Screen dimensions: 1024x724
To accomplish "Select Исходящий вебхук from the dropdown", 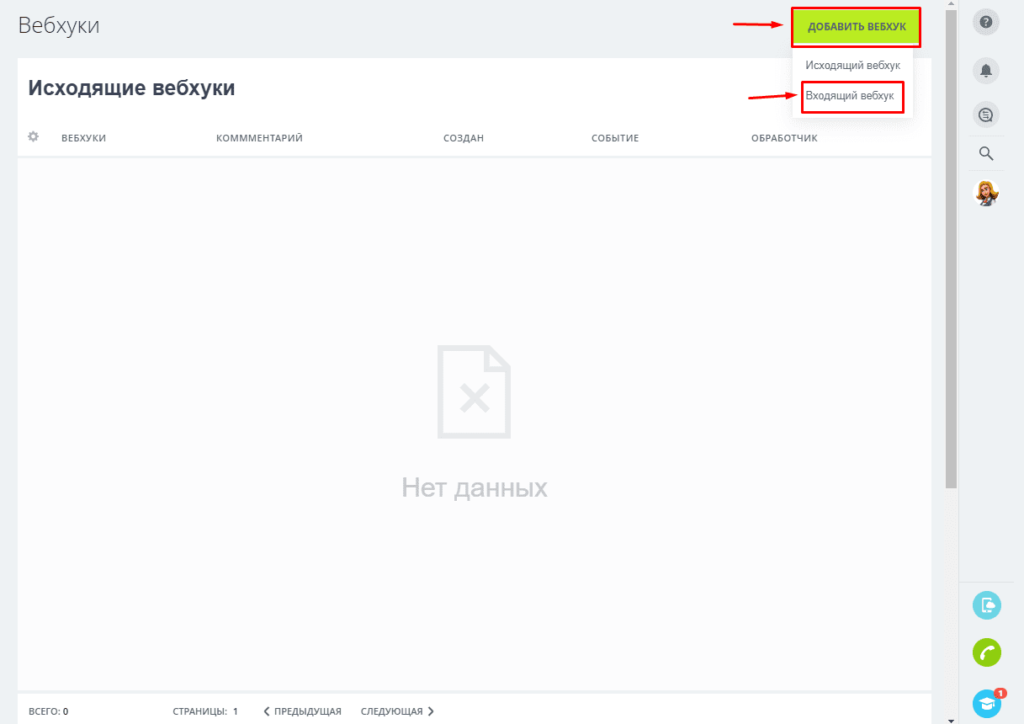I will pos(853,64).
